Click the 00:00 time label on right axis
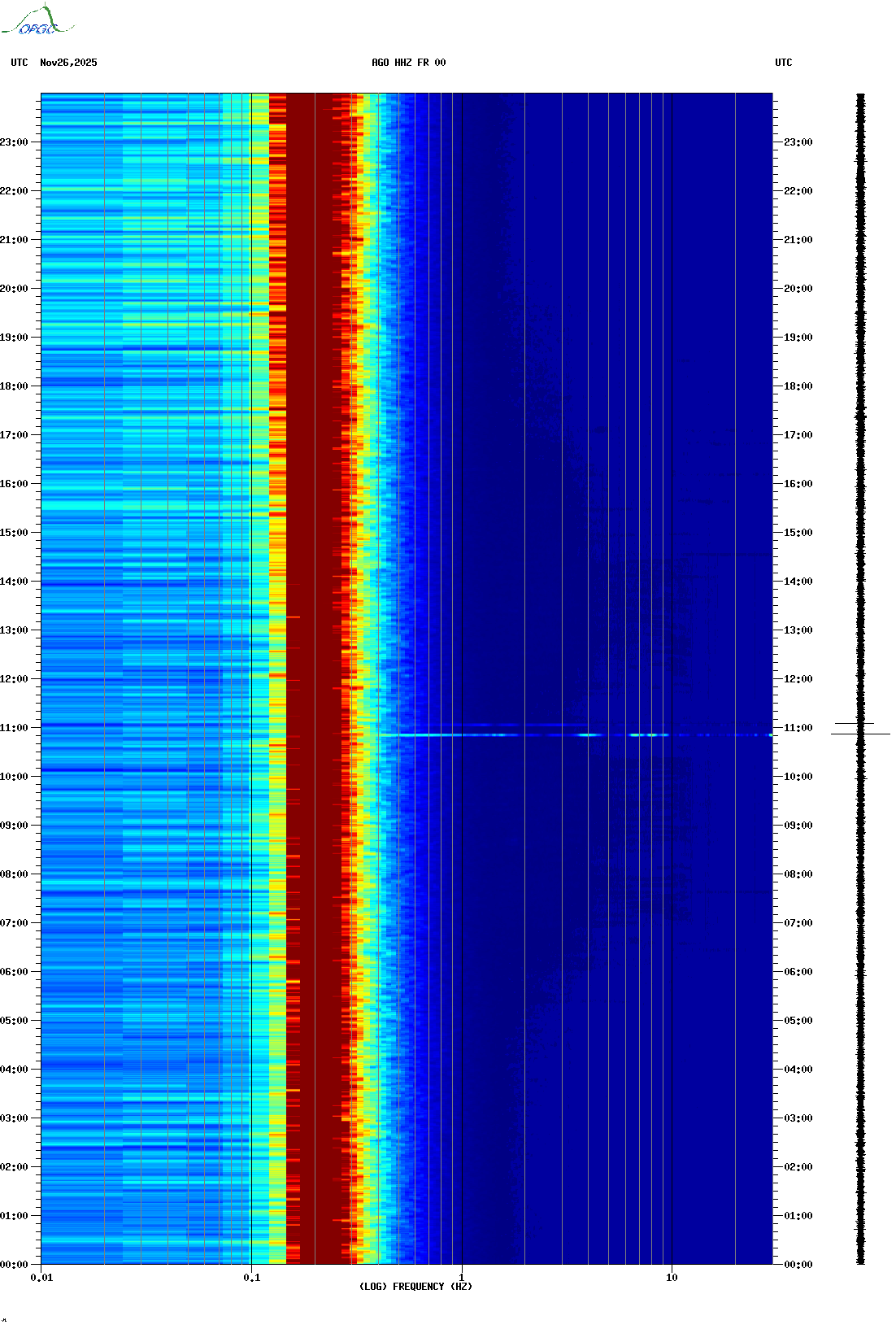This screenshot has width=896, height=1329. [x=798, y=1265]
